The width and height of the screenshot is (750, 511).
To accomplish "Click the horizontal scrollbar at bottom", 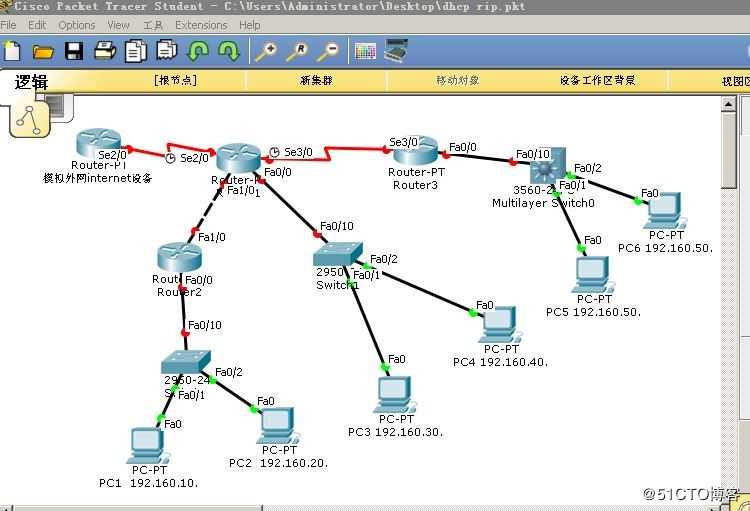I will click(x=138, y=508).
